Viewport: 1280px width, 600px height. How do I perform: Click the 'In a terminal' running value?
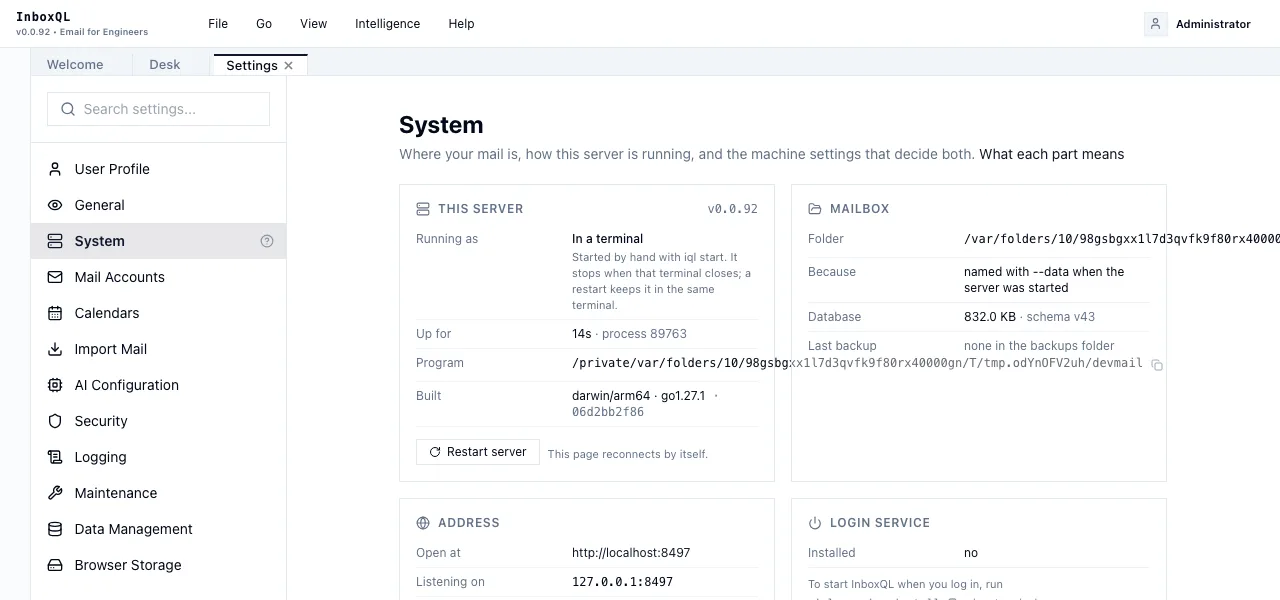click(x=607, y=239)
